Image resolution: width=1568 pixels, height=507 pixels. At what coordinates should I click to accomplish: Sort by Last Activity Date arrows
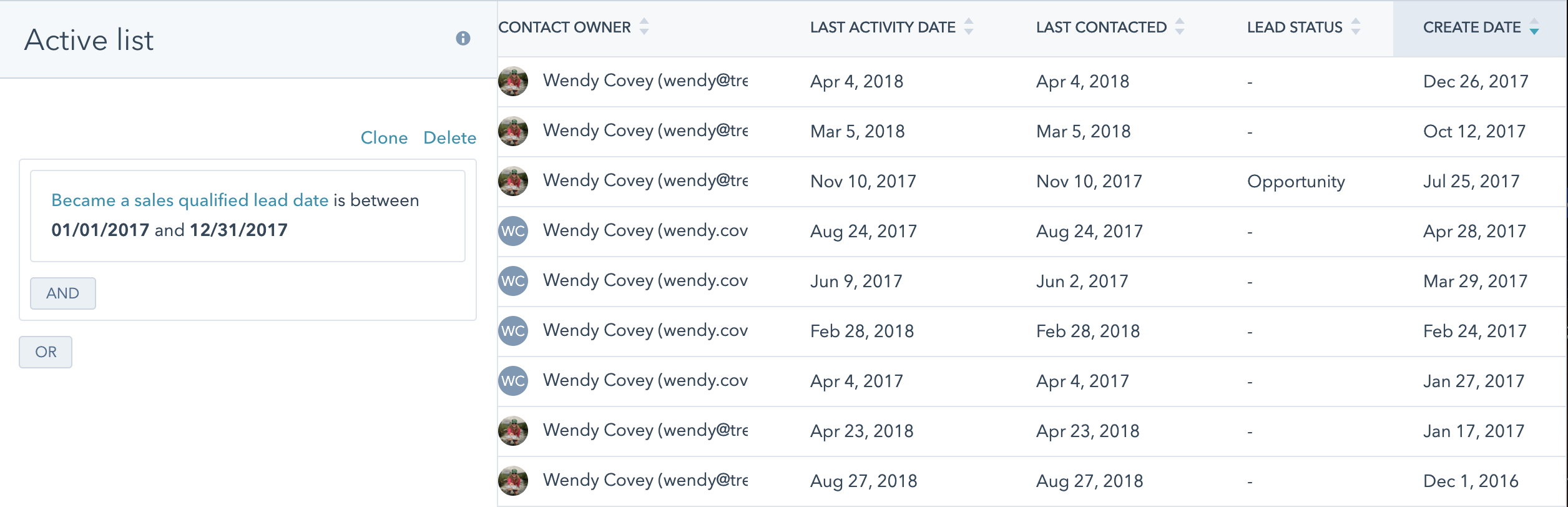pyautogui.click(x=969, y=27)
